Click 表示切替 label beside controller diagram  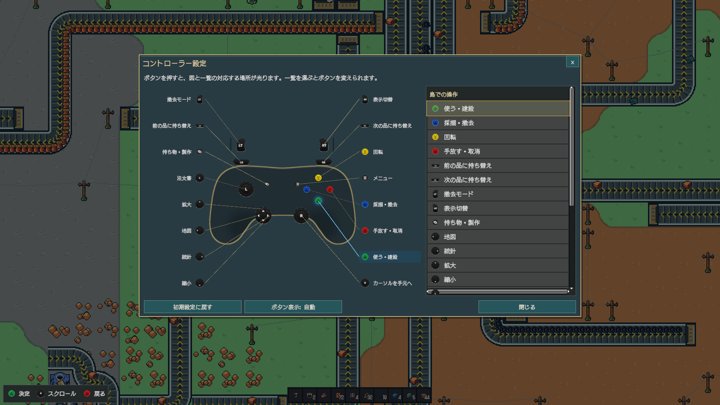pyautogui.click(x=382, y=100)
